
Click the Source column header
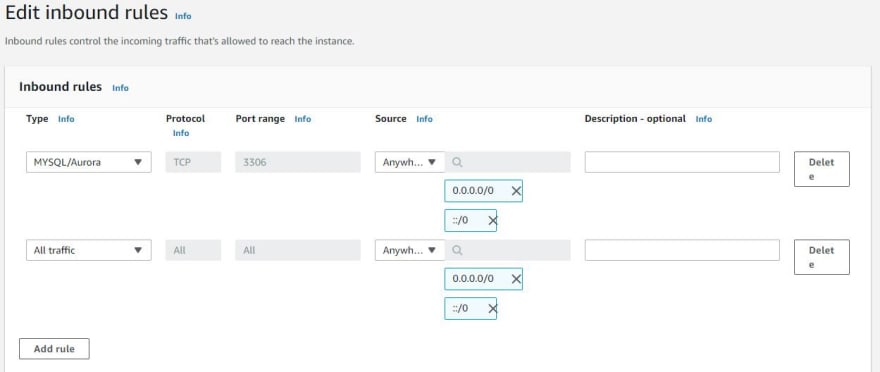pyautogui.click(x=391, y=119)
